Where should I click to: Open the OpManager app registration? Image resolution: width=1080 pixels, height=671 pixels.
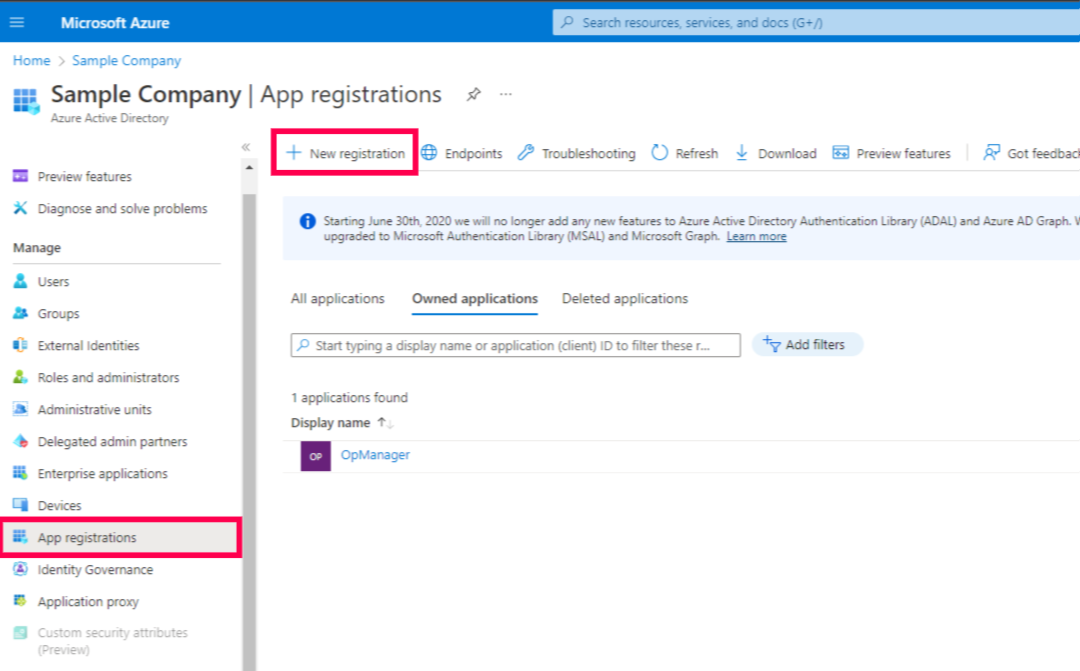(x=375, y=455)
